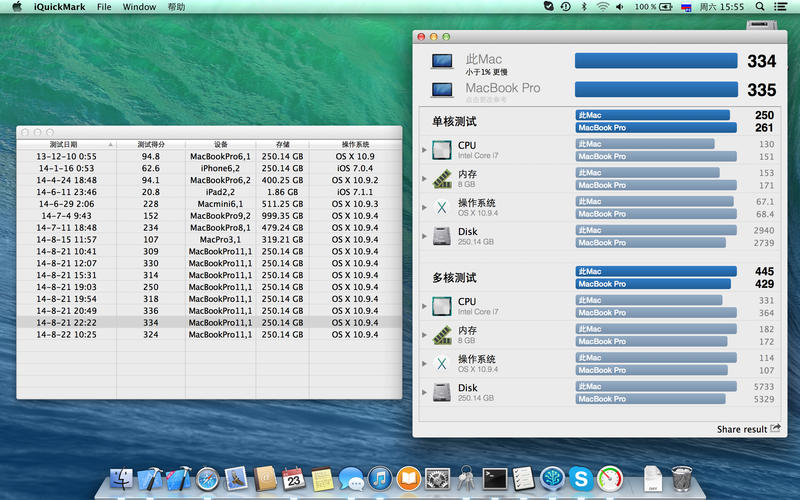Viewport: 800px width, 500px height.
Task: Open the Trash in Dock
Action: 682,479
